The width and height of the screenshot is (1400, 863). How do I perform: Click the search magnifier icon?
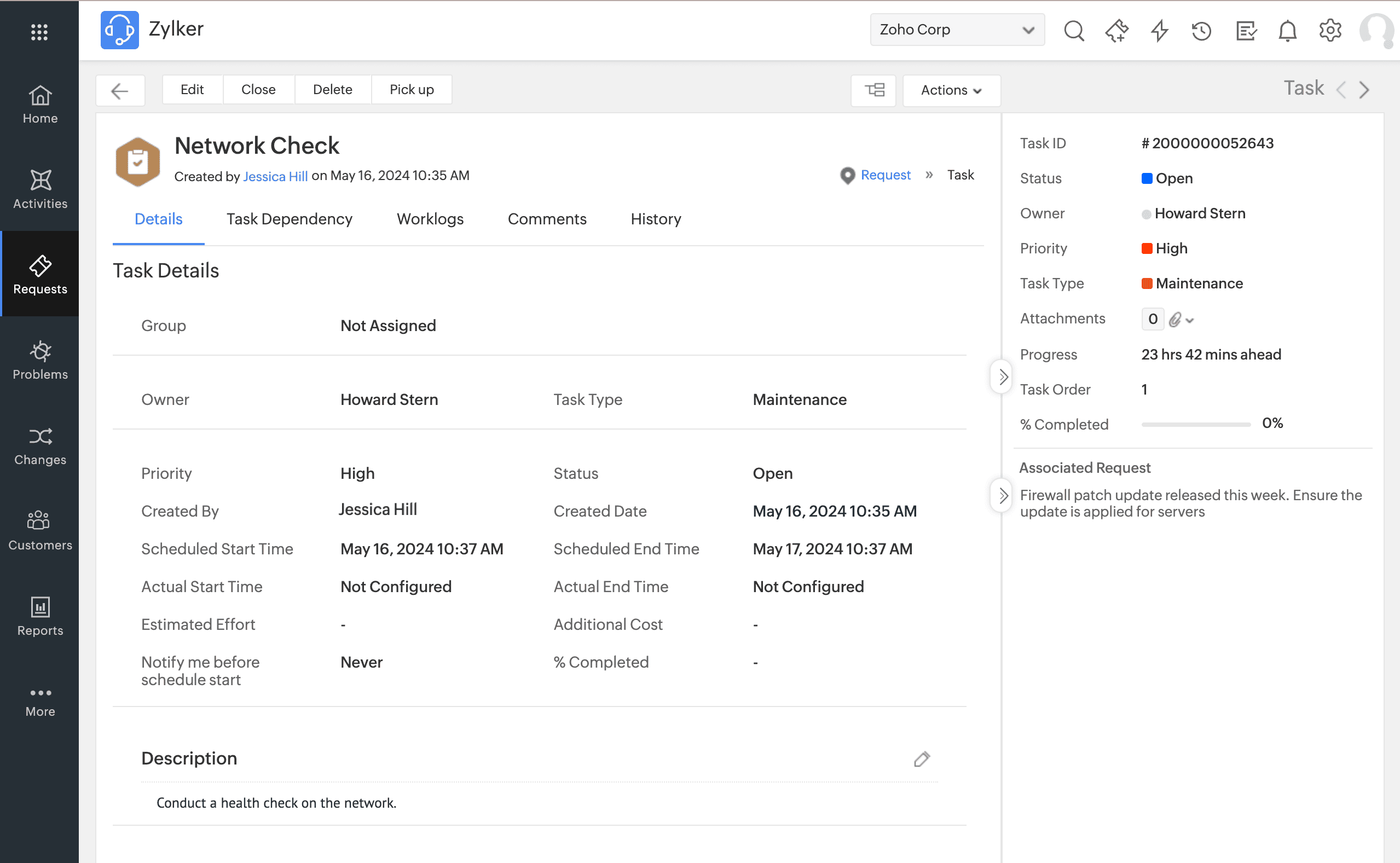(1074, 30)
